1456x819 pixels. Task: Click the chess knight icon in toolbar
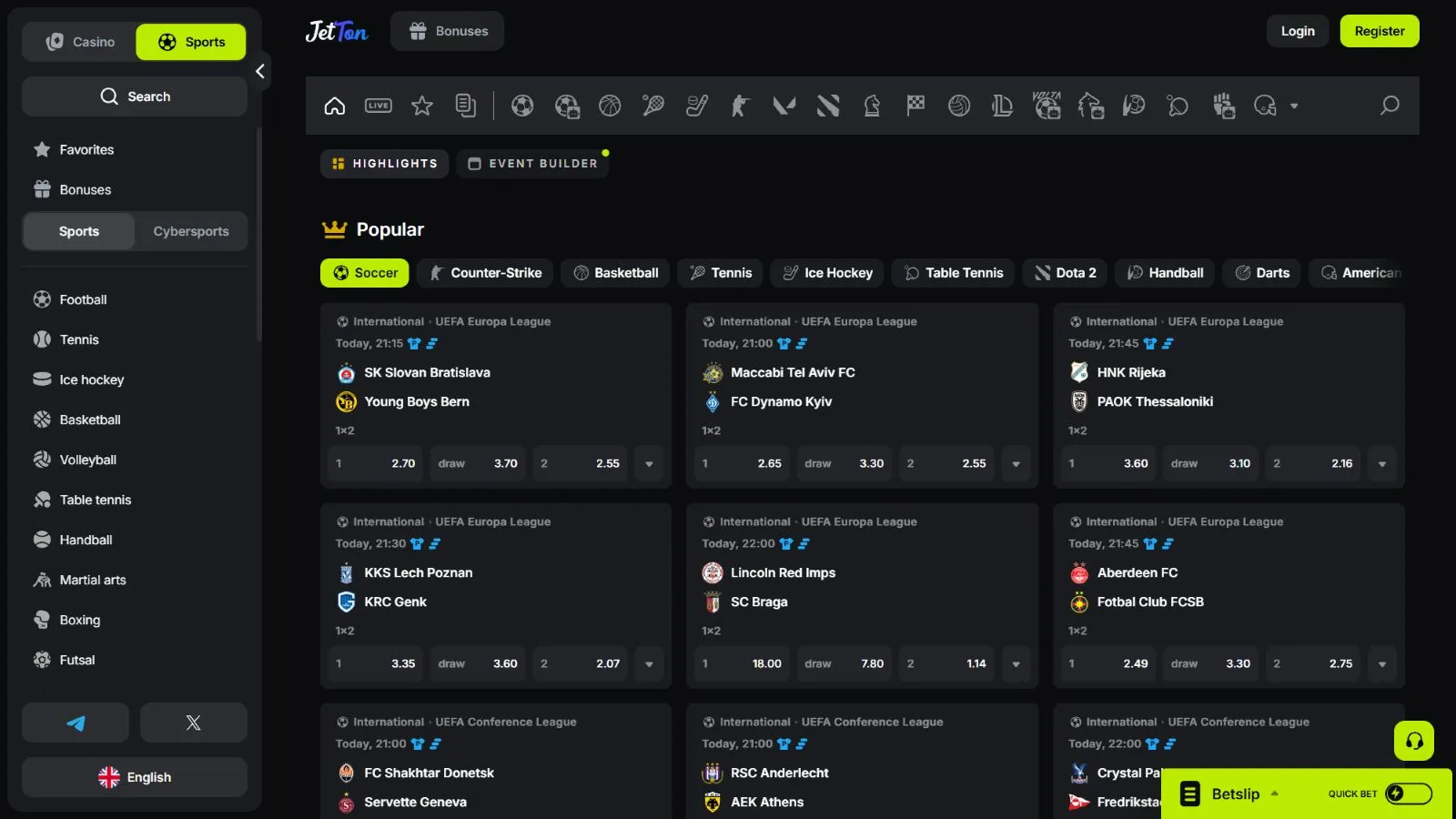pyautogui.click(x=872, y=106)
